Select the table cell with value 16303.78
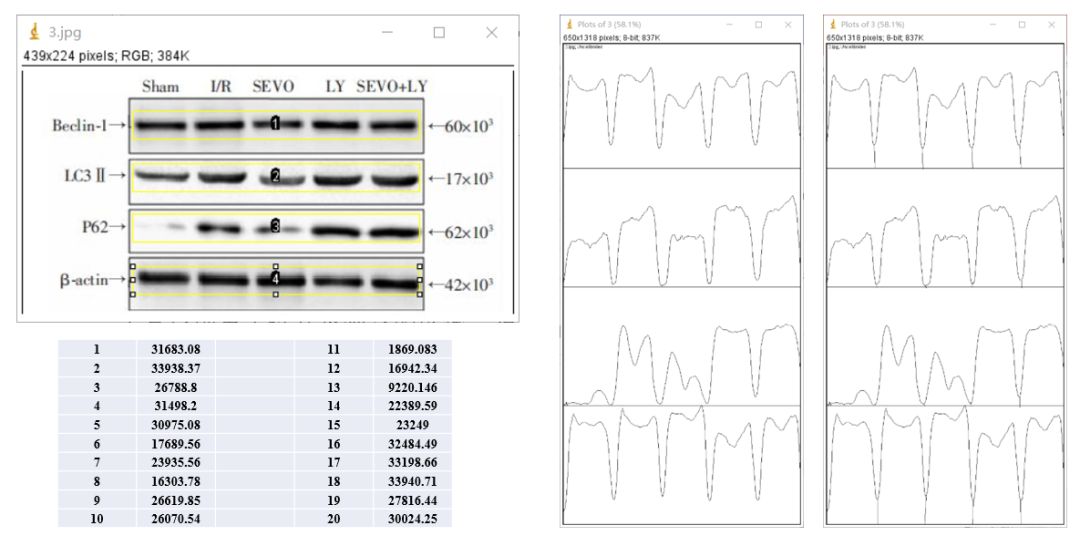This screenshot has height=546, width=1080. 176,481
